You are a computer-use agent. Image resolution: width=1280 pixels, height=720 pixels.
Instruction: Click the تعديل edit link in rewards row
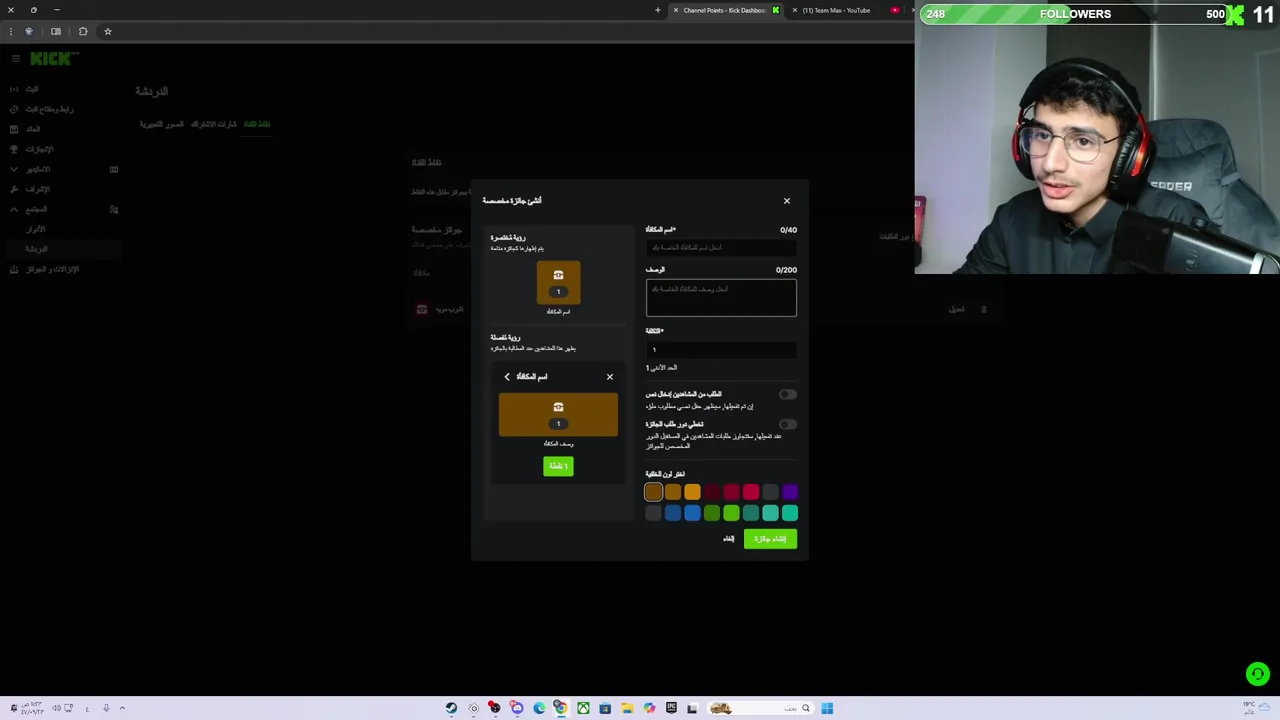click(x=957, y=309)
